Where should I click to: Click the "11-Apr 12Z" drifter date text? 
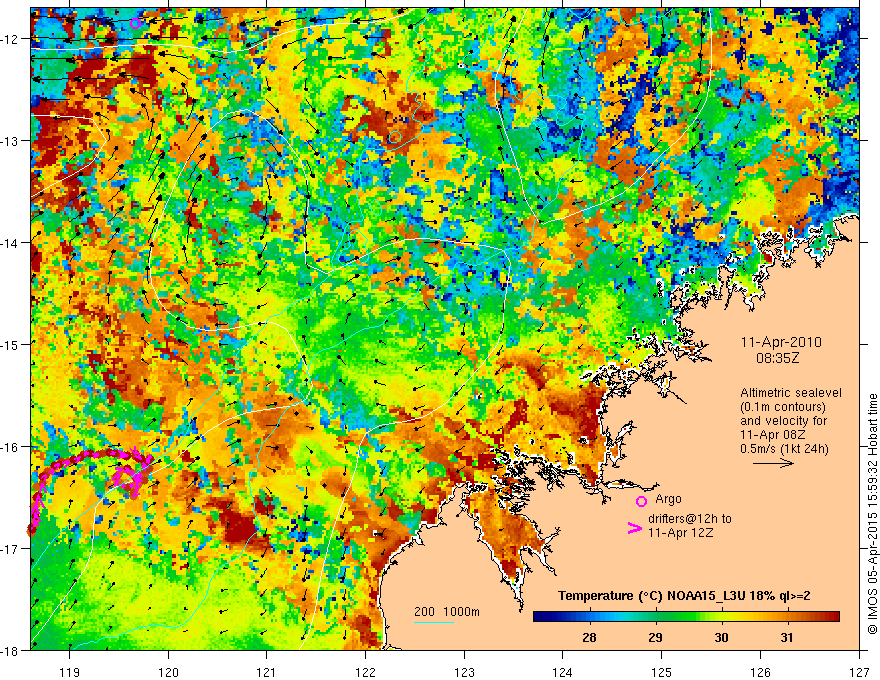tap(680, 533)
